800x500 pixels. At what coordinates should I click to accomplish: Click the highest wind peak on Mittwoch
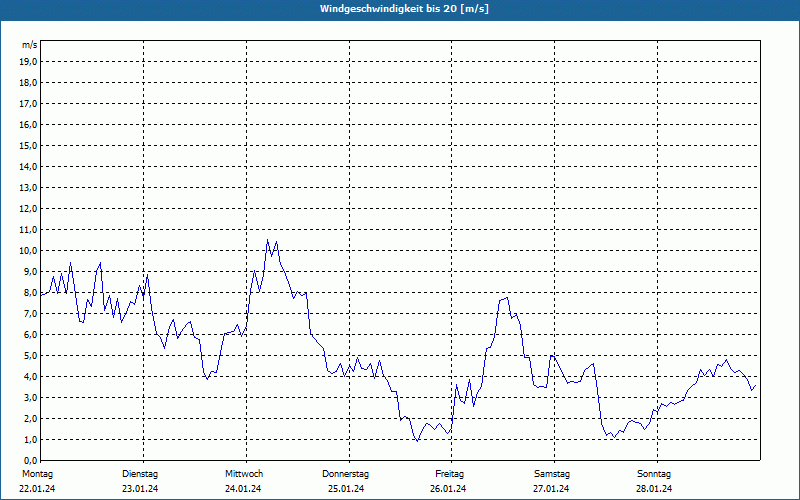tap(267, 240)
